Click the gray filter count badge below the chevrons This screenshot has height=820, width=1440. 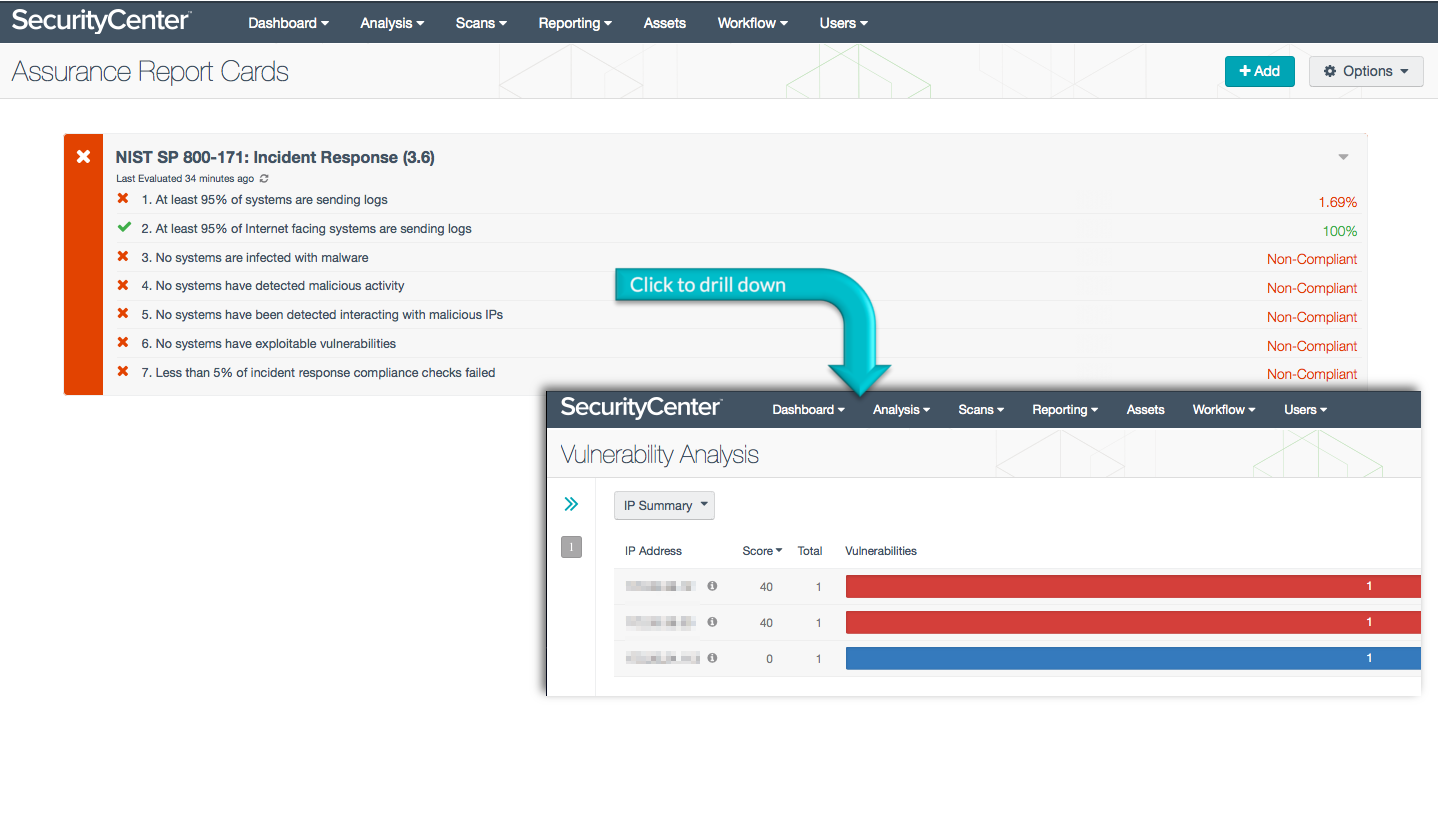click(x=571, y=547)
